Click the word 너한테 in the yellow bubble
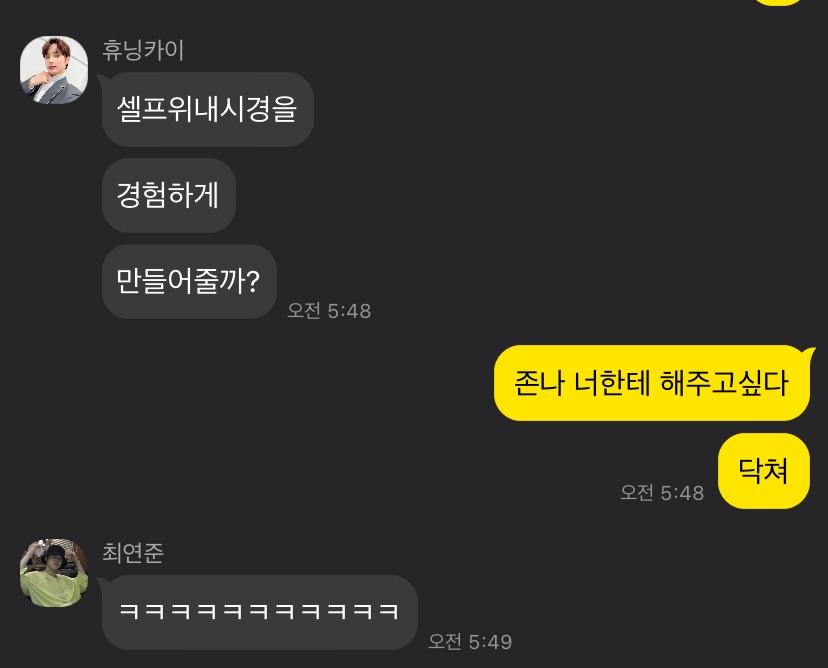Screen dimensions: 828x668 [611, 383]
